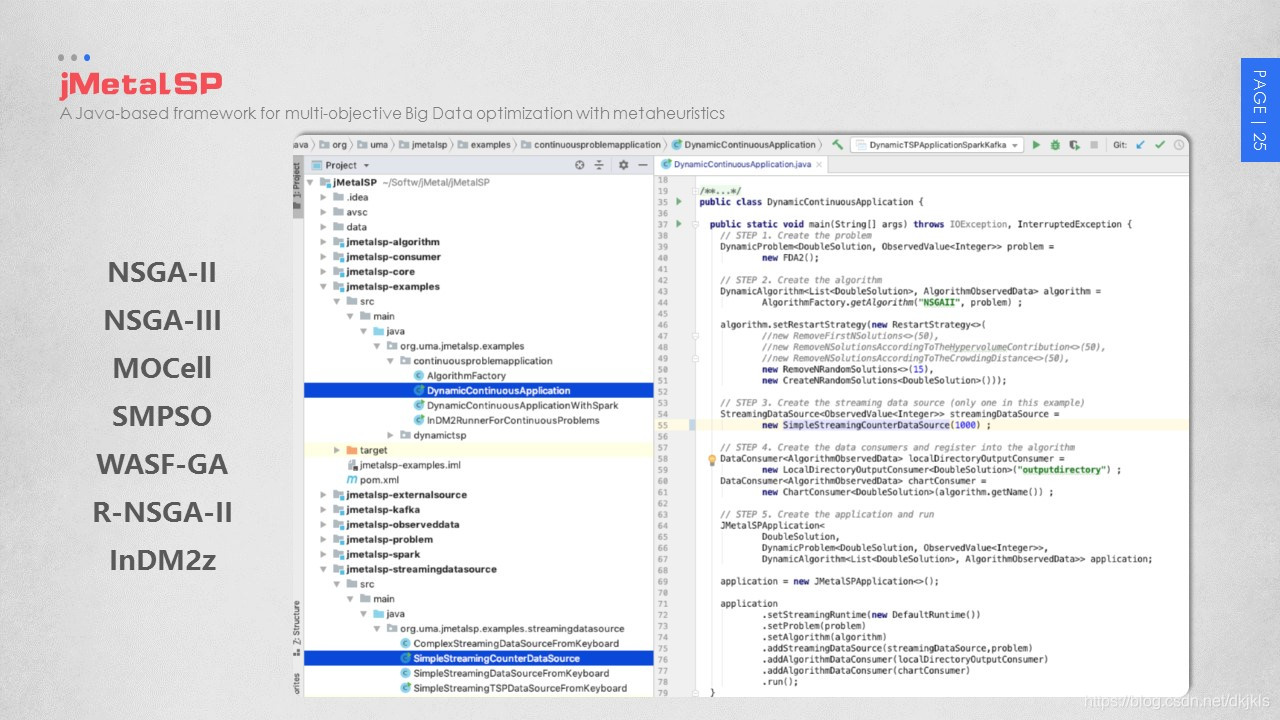Click the run gutter arrow beside the class declaration
1280x720 pixels.
[x=678, y=202]
